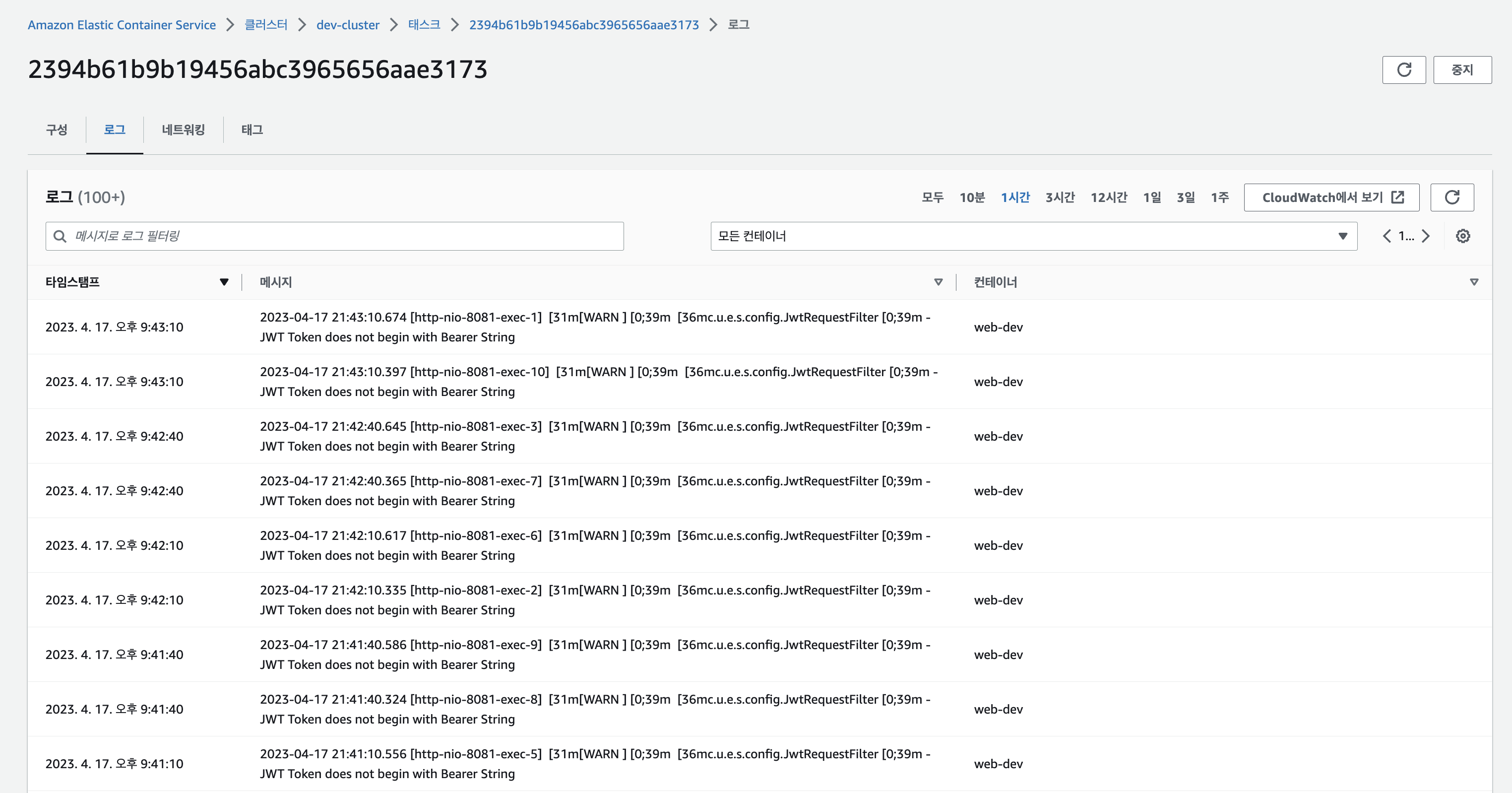Sort by the 컨테이너 column arrow
This screenshot has width=1512, height=793.
pos(1473,282)
